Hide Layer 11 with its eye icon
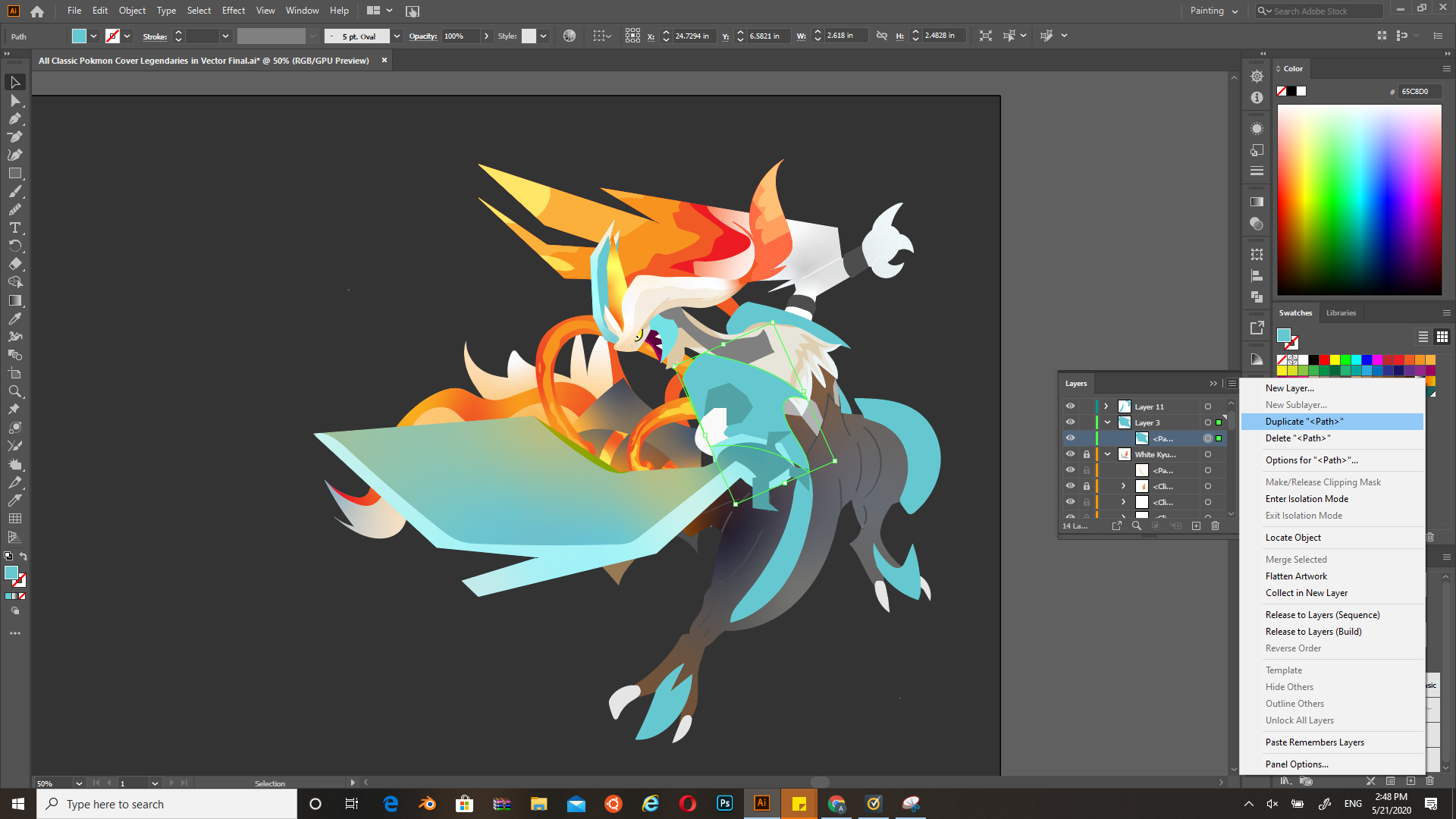This screenshot has width=1456, height=819. pos(1070,406)
